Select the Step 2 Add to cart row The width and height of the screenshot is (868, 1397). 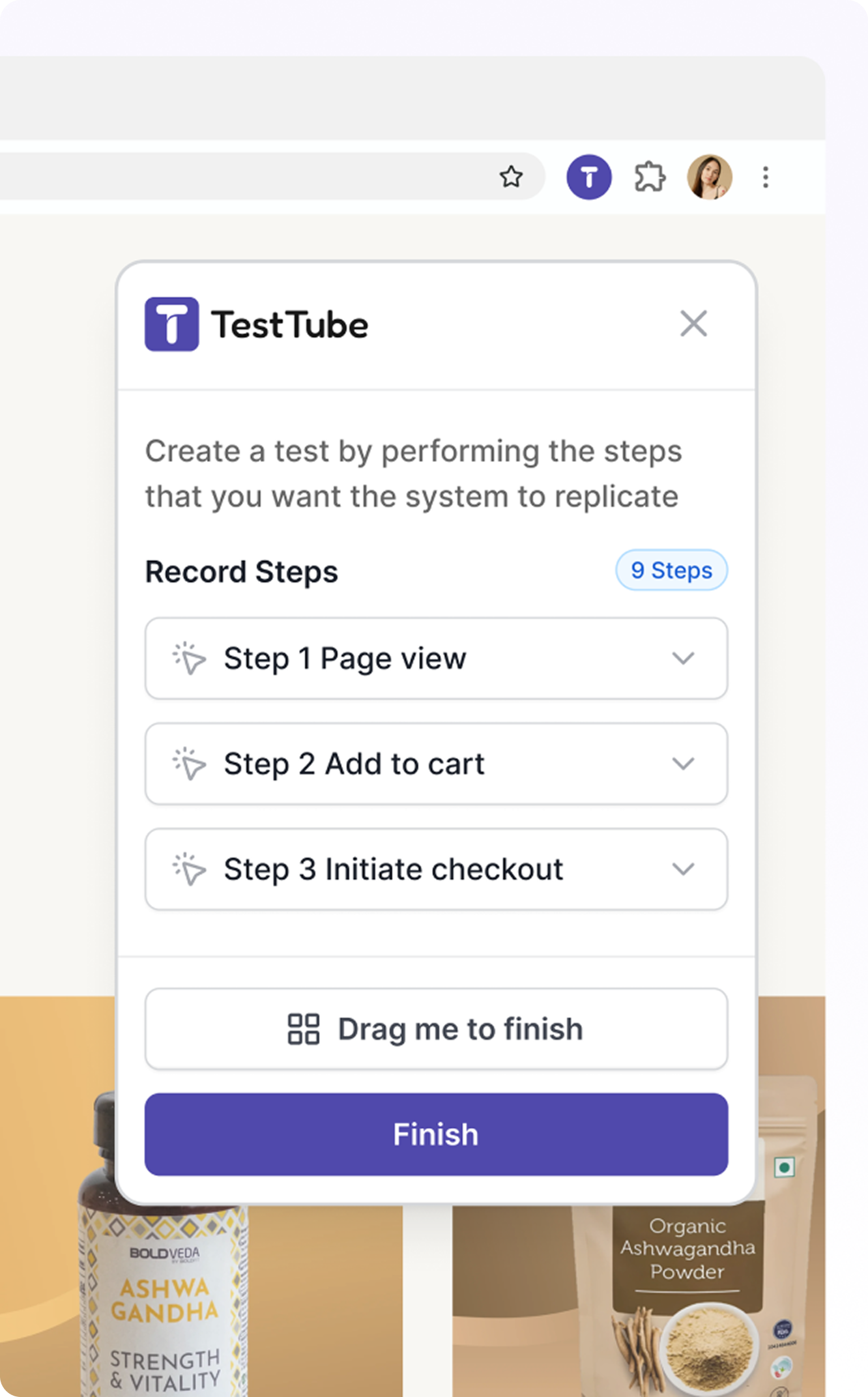[x=436, y=764]
